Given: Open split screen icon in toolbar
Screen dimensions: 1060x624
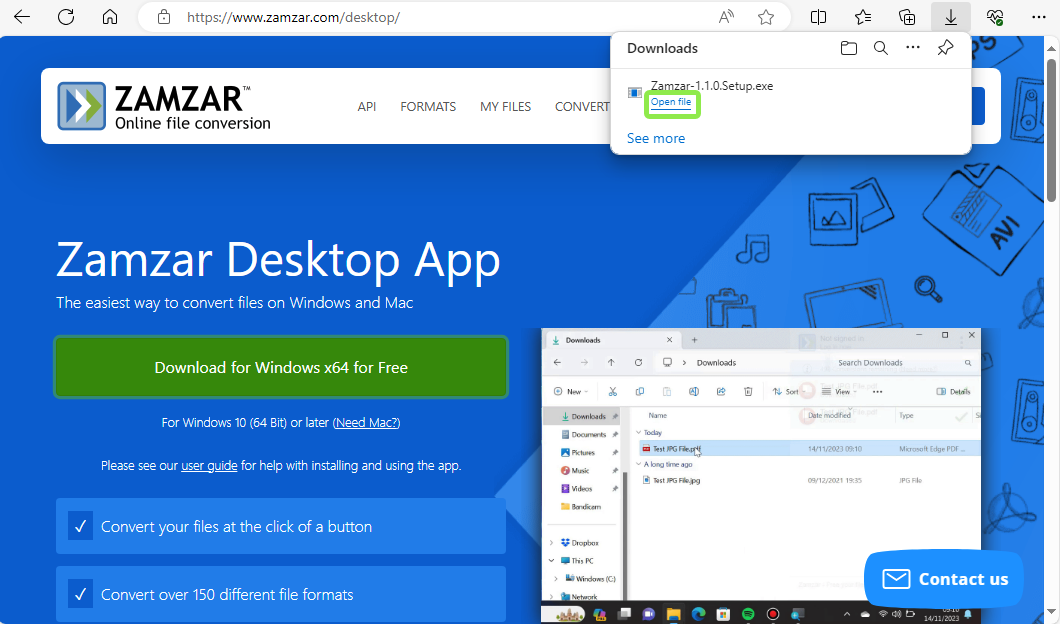Looking at the screenshot, I should (x=818, y=17).
